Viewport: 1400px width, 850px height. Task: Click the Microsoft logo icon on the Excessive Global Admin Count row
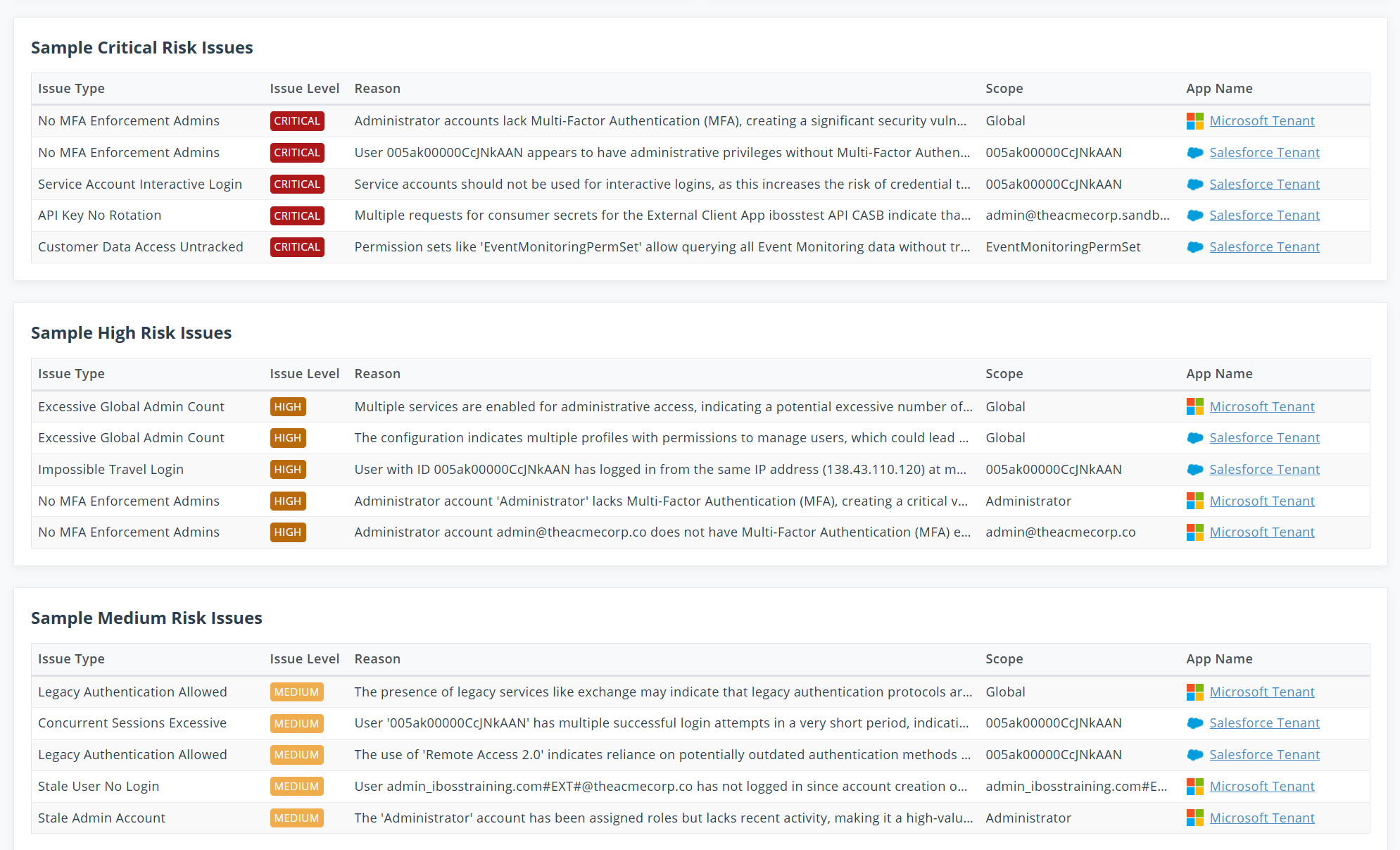(1194, 406)
